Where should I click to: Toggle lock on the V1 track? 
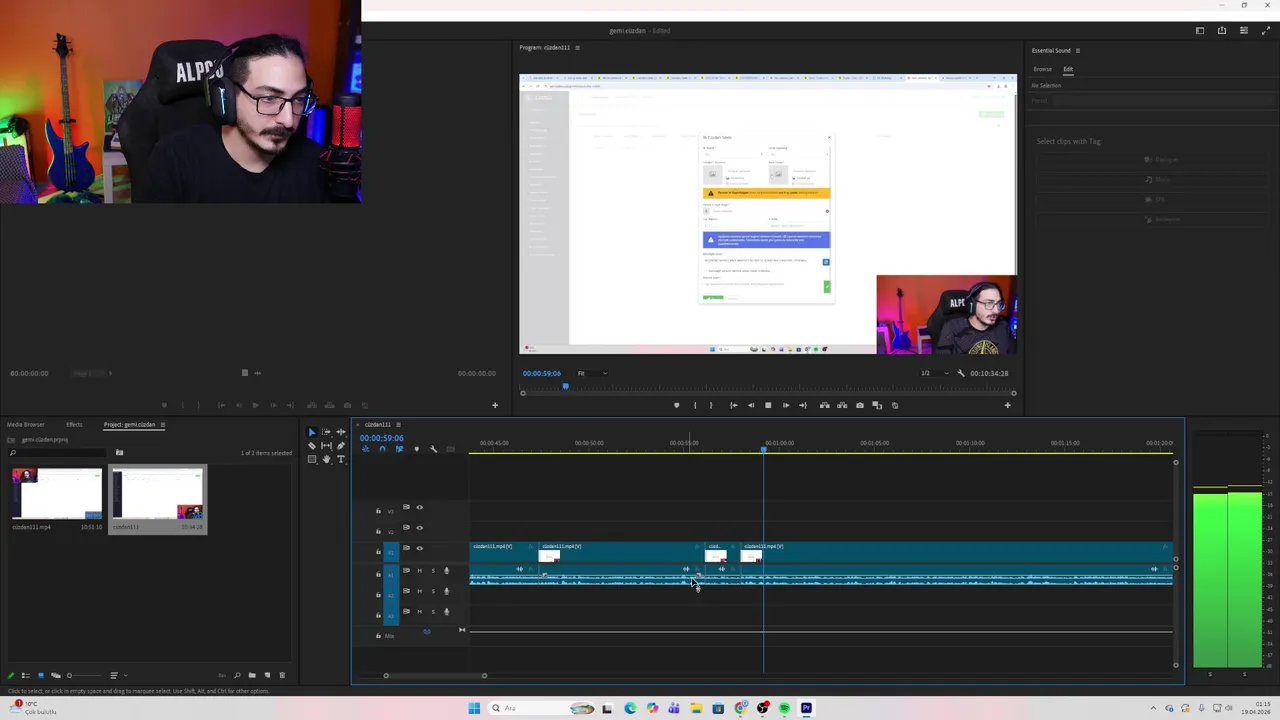pyautogui.click(x=378, y=552)
